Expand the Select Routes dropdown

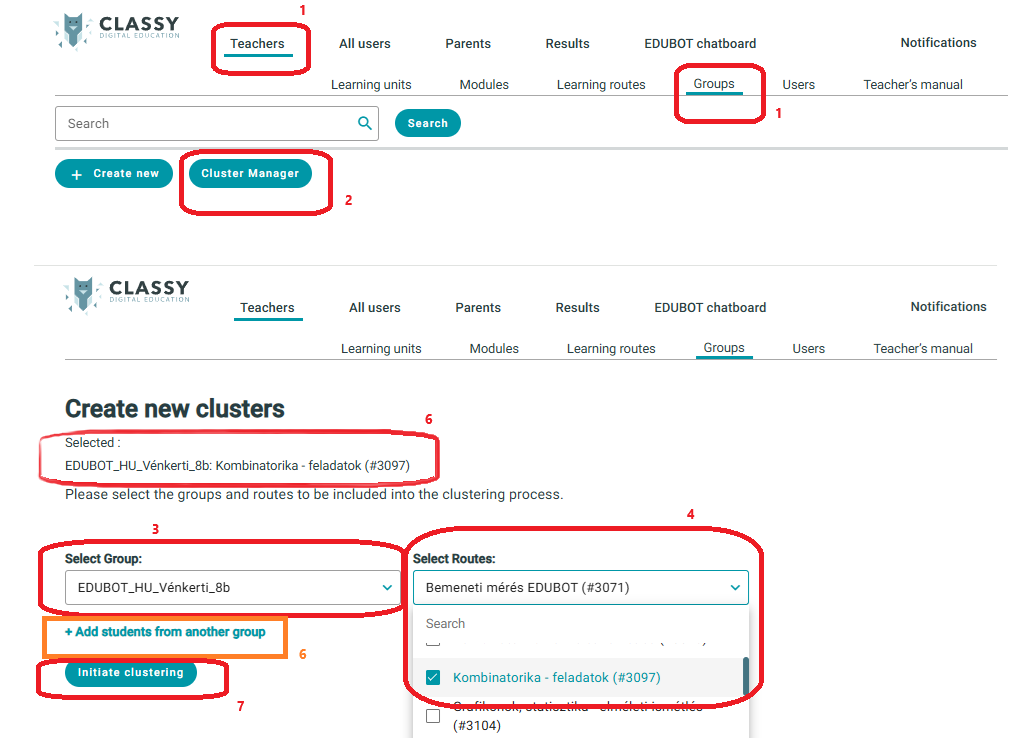coord(580,587)
